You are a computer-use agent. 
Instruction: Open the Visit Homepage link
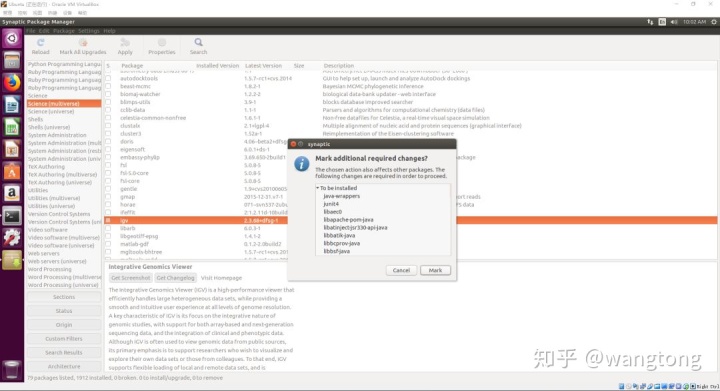click(221, 278)
